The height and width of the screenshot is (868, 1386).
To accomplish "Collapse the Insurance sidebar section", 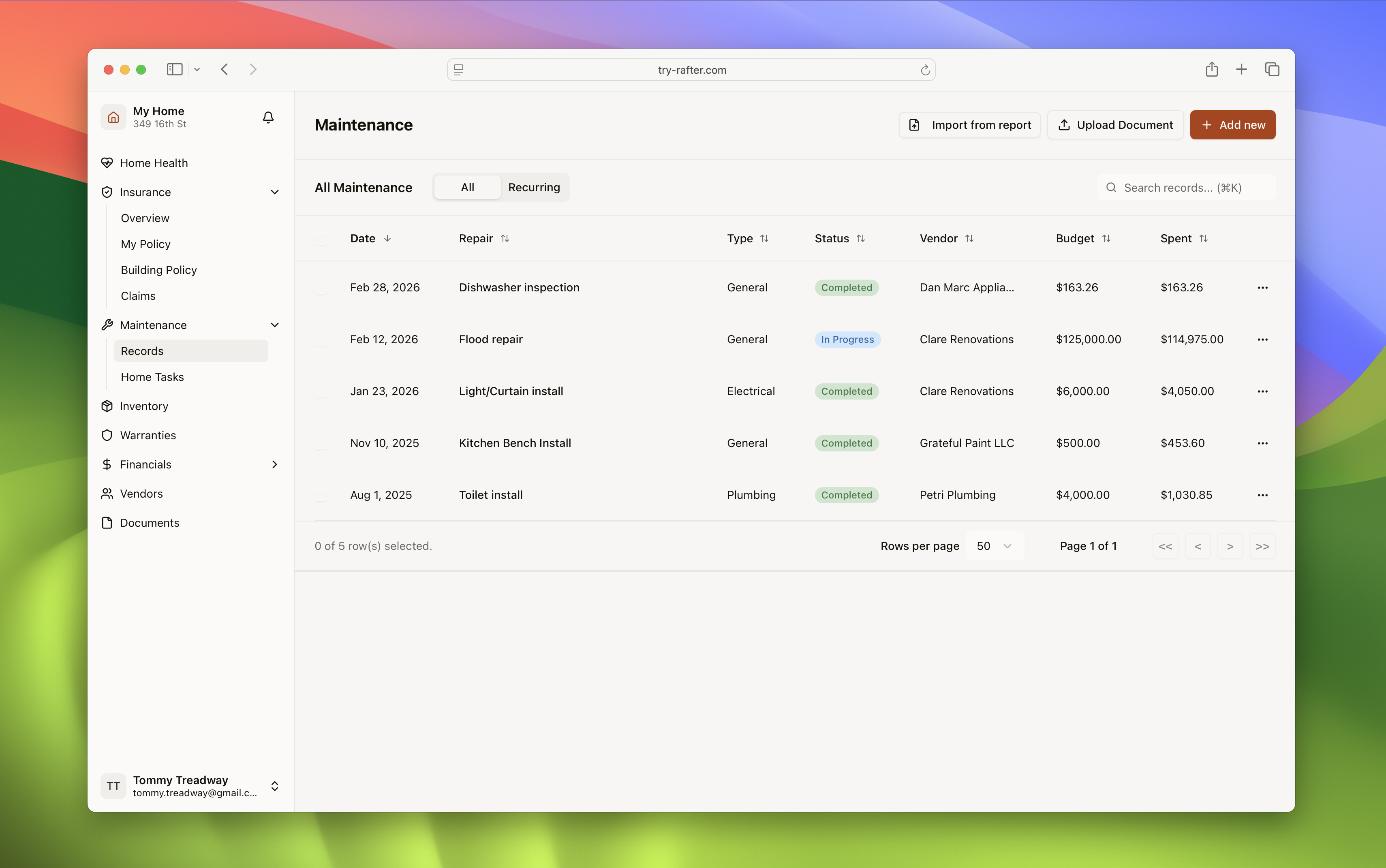I will [274, 192].
